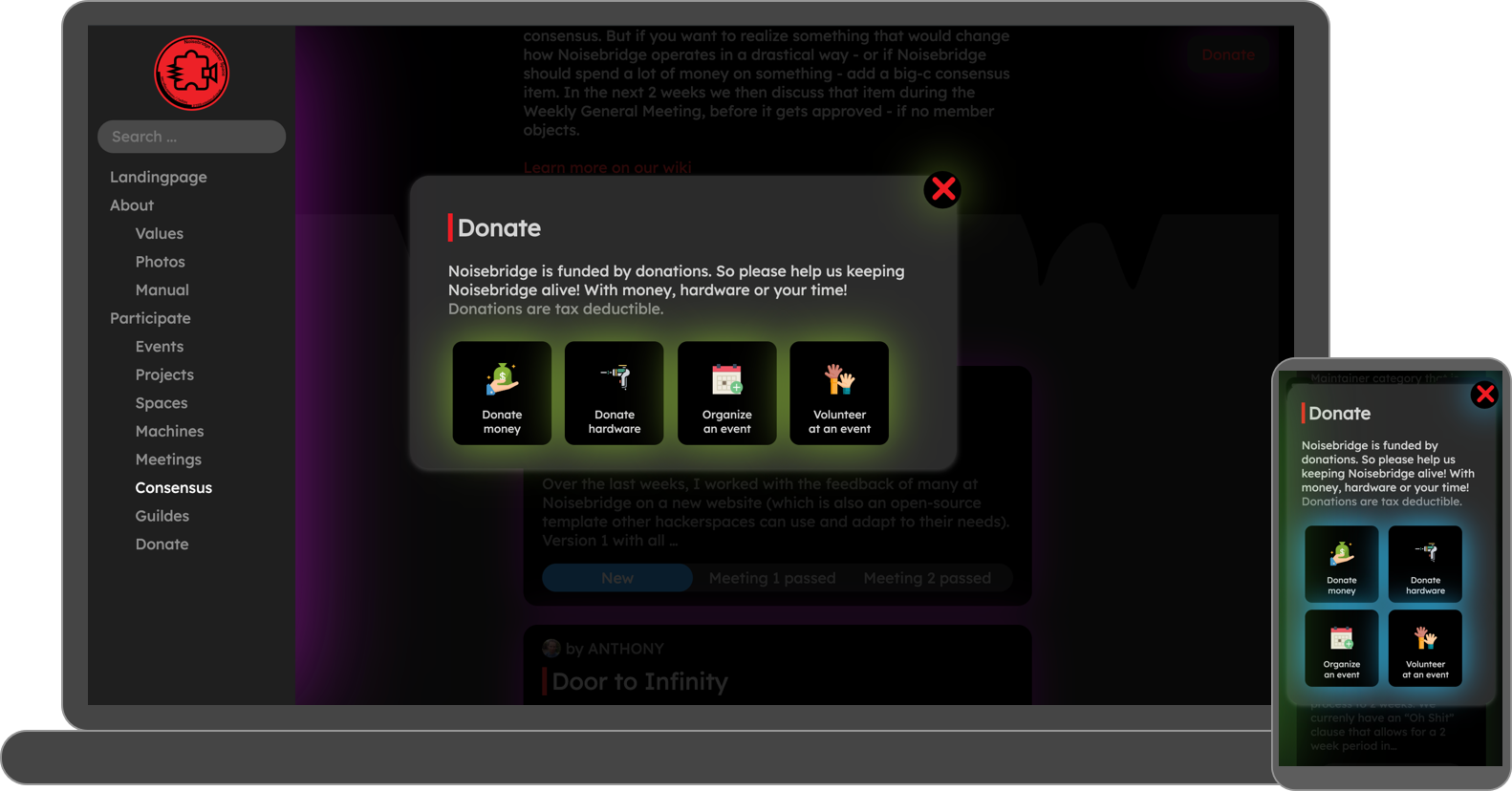Tap Donate money tile on phone mockup
This screenshot has width=1512, height=791.
point(1342,564)
